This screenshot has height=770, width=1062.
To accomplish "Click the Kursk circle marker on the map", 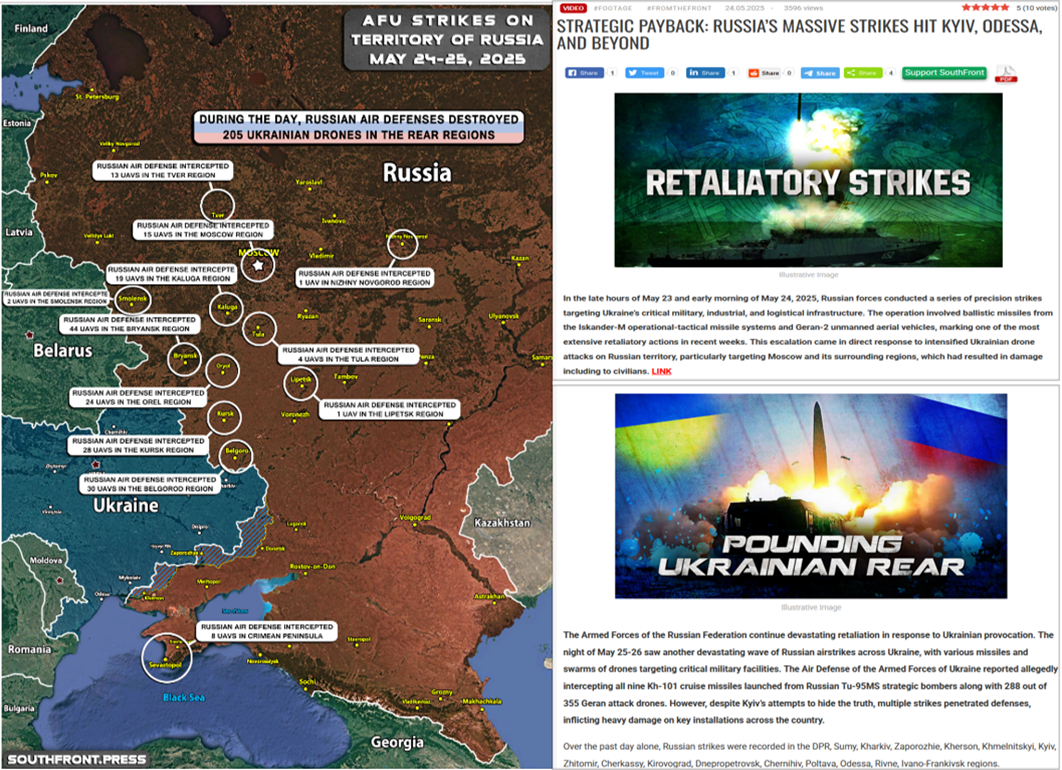I will pyautogui.click(x=224, y=416).
